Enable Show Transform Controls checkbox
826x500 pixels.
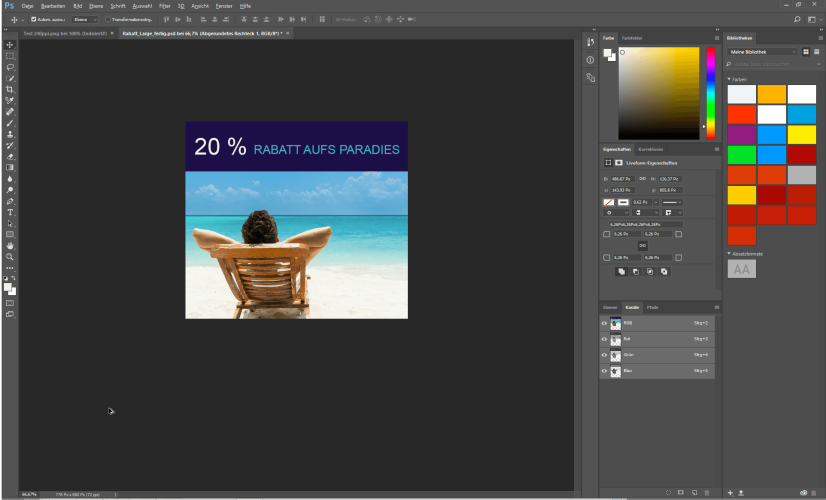(x=107, y=19)
